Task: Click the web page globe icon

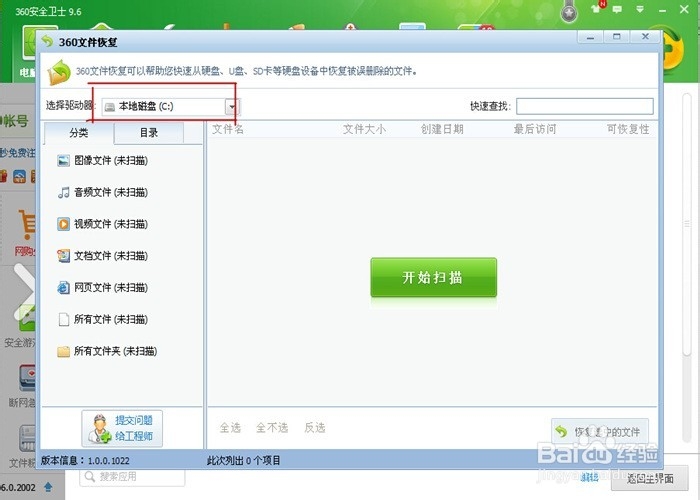Action: pyautogui.click(x=63, y=288)
